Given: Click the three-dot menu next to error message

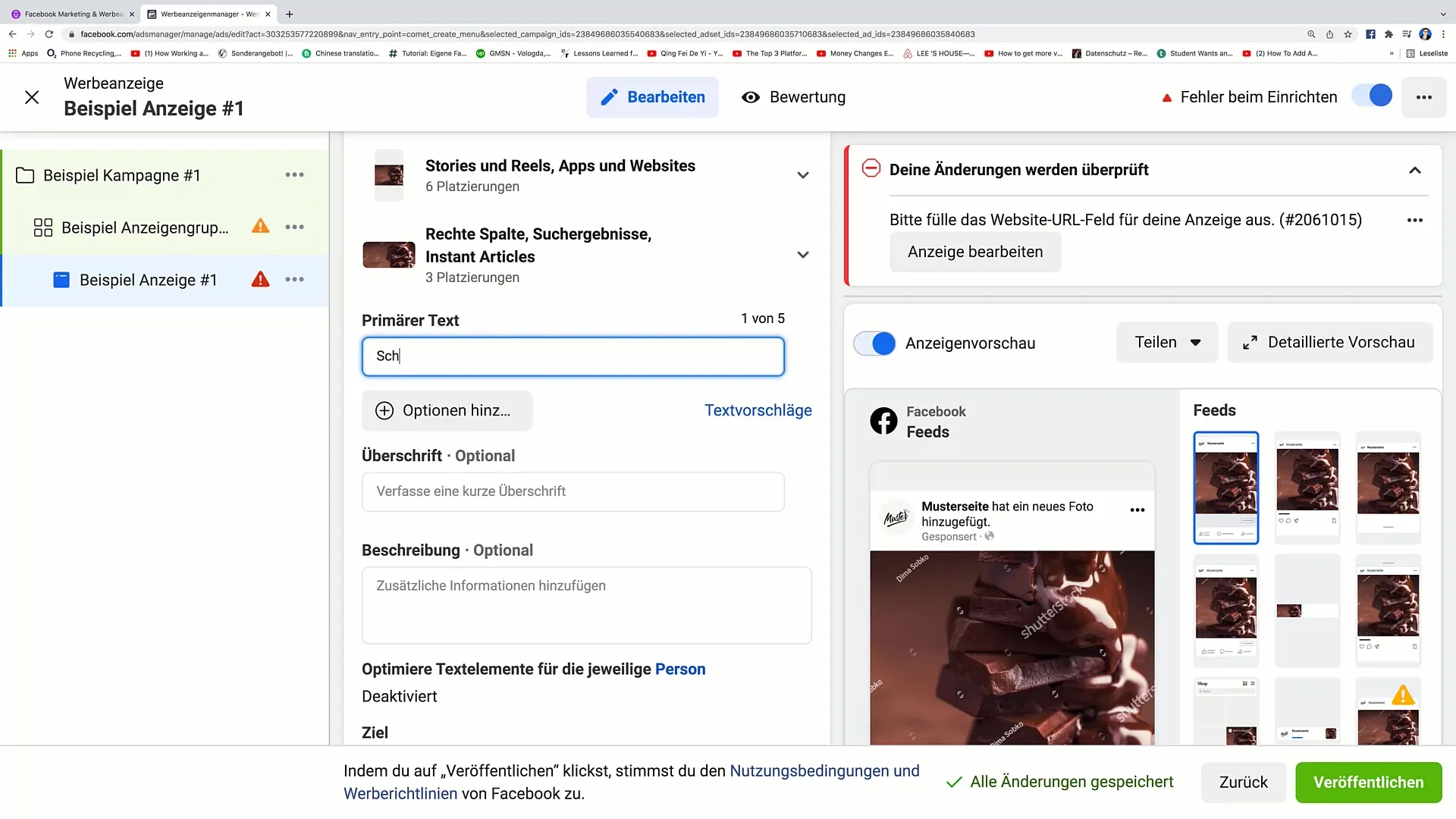Looking at the screenshot, I should [x=1414, y=220].
